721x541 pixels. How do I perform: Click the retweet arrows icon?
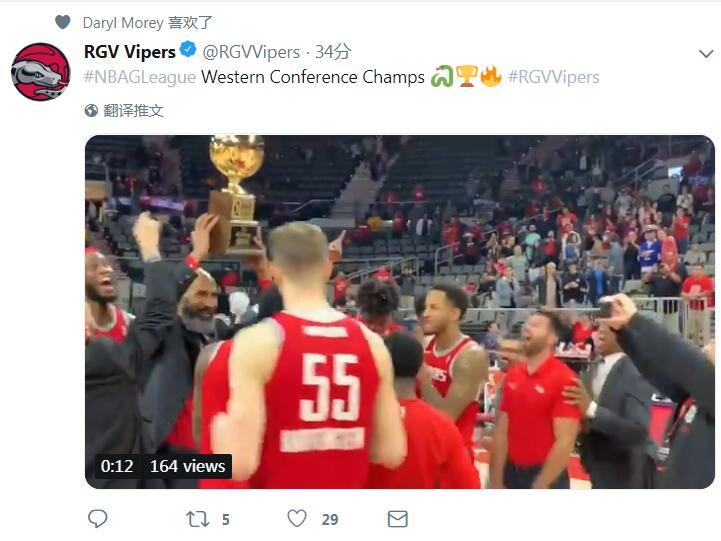click(198, 519)
